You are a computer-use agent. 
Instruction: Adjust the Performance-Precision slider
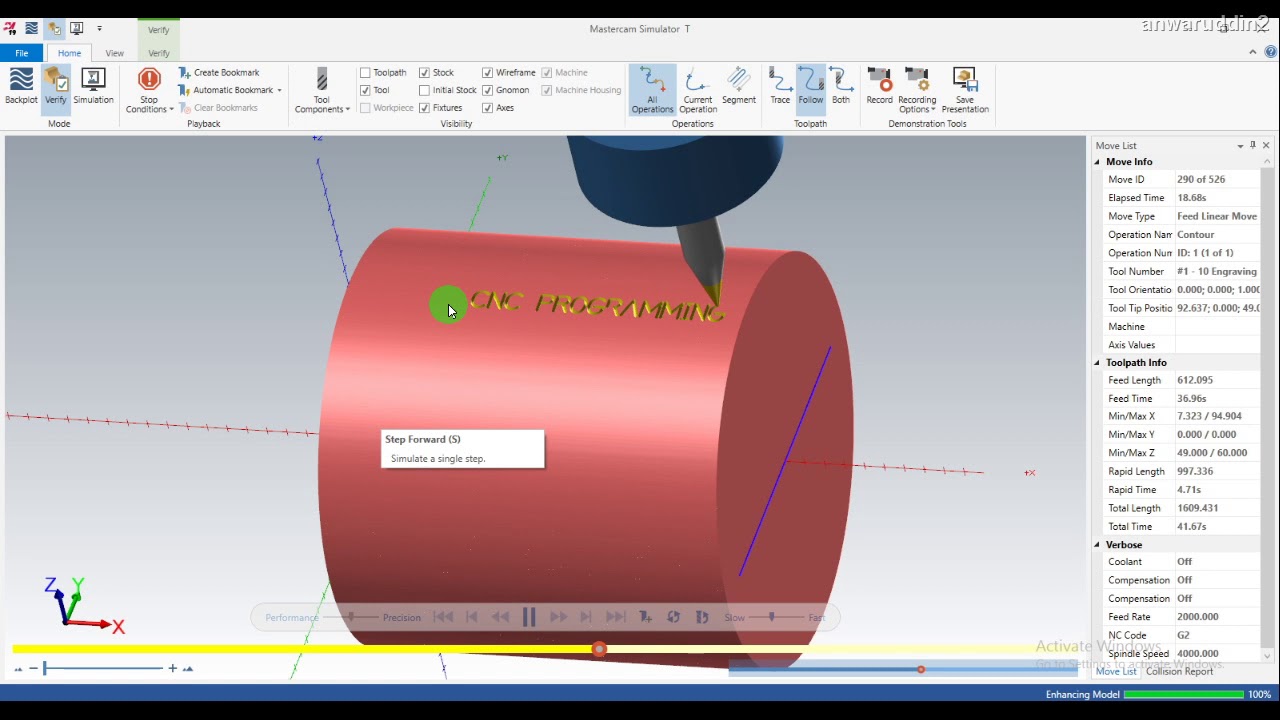coord(351,617)
